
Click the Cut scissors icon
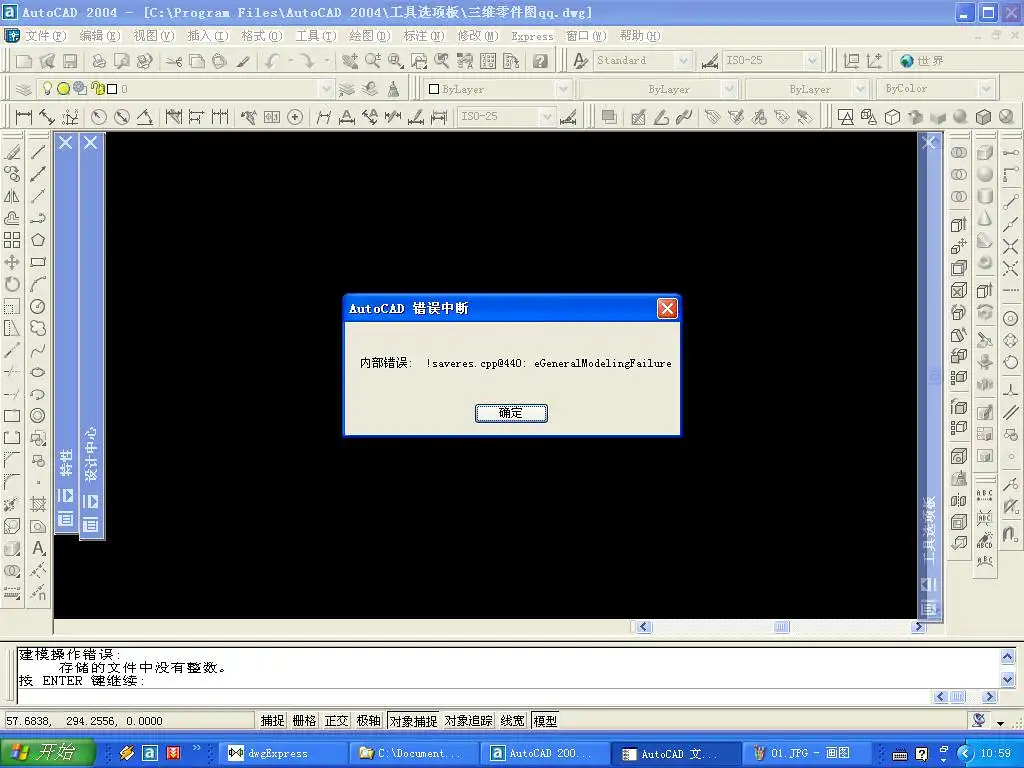click(173, 61)
